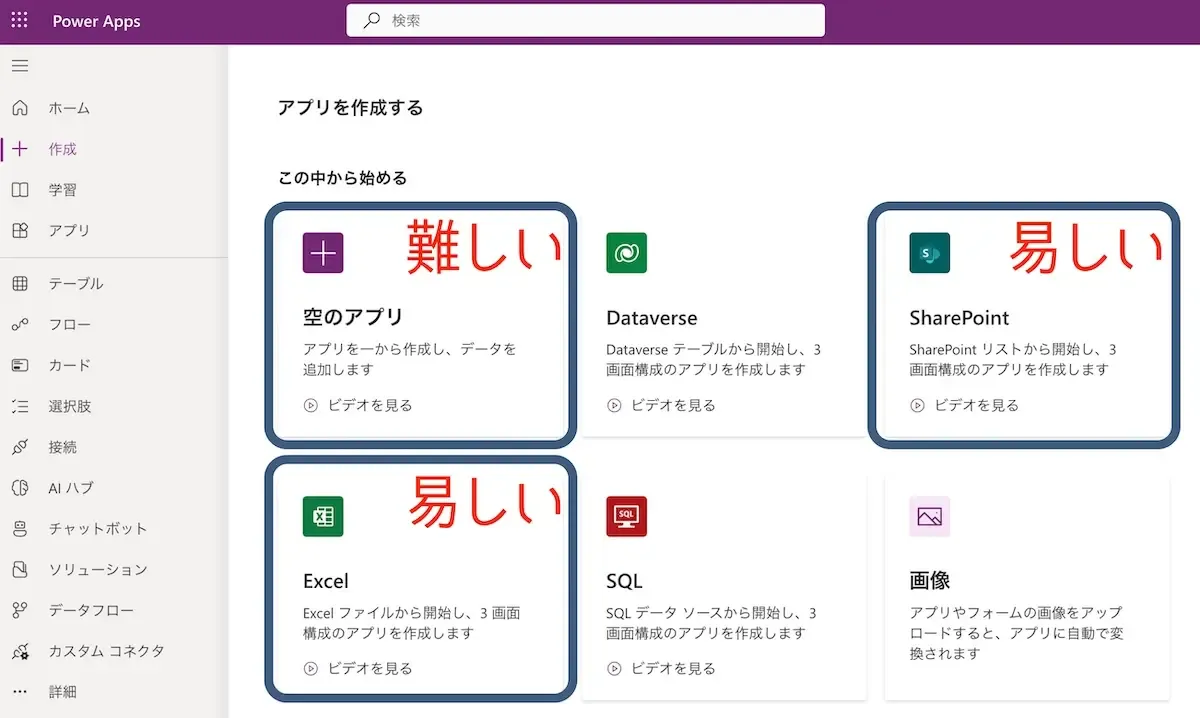
Task: Click the SQL card title
Action: [624, 581]
